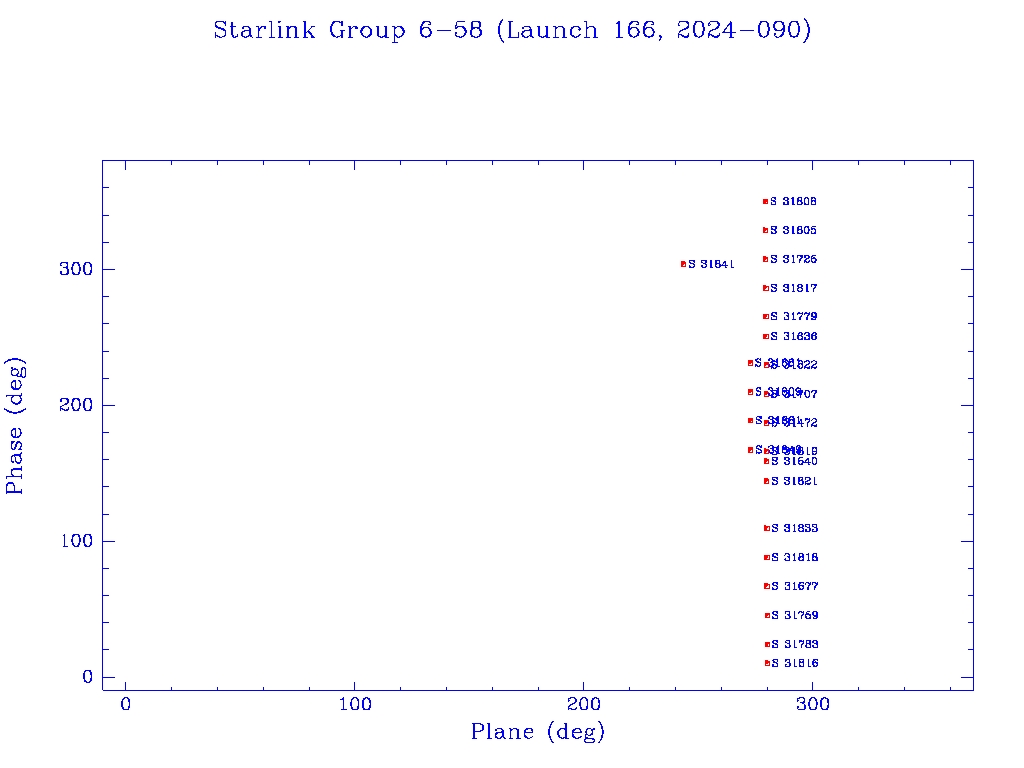
Task: Click the red marker beside S 31821
Action: click(766, 481)
